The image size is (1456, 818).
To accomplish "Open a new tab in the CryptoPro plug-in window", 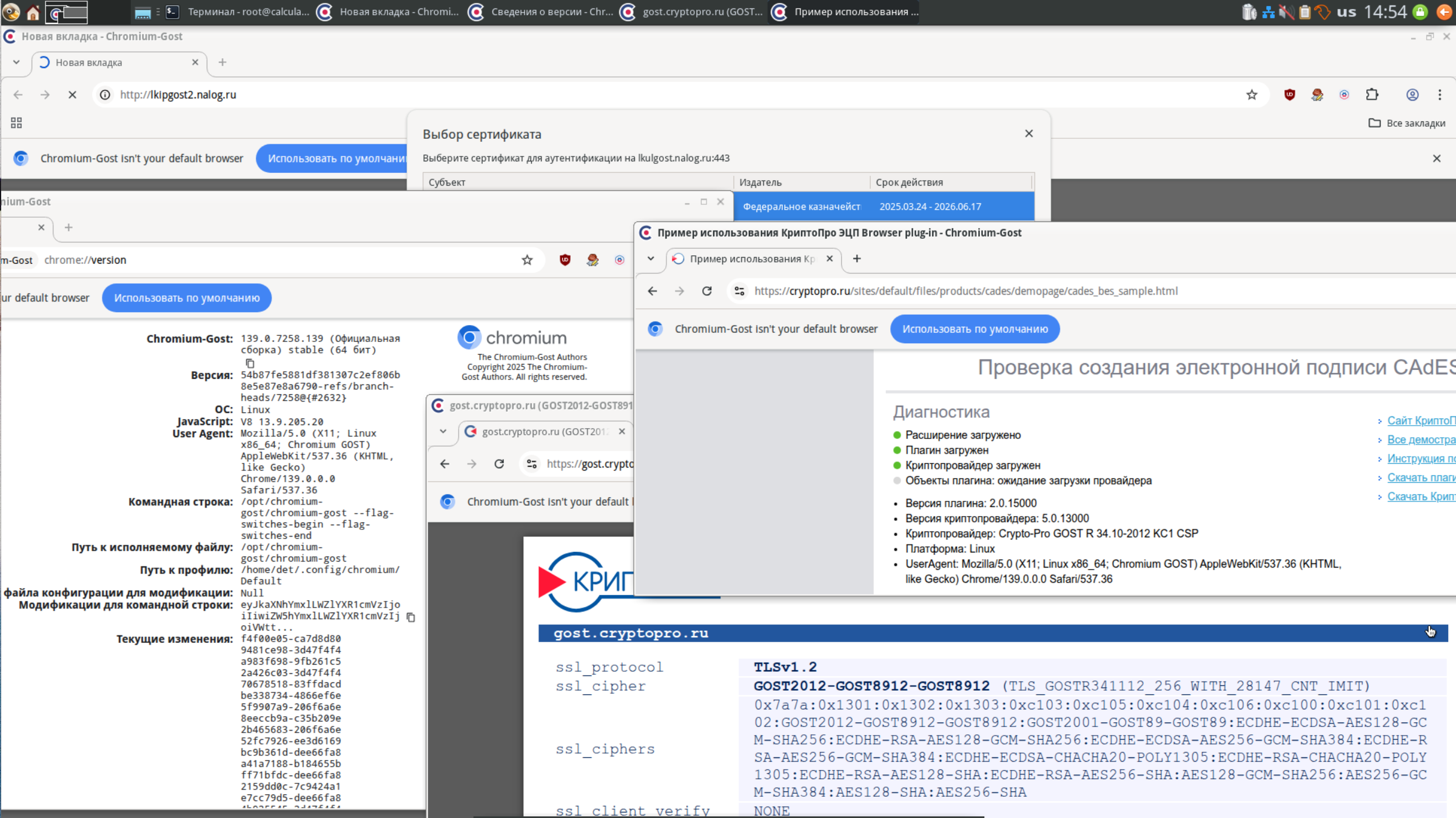I will point(857,259).
